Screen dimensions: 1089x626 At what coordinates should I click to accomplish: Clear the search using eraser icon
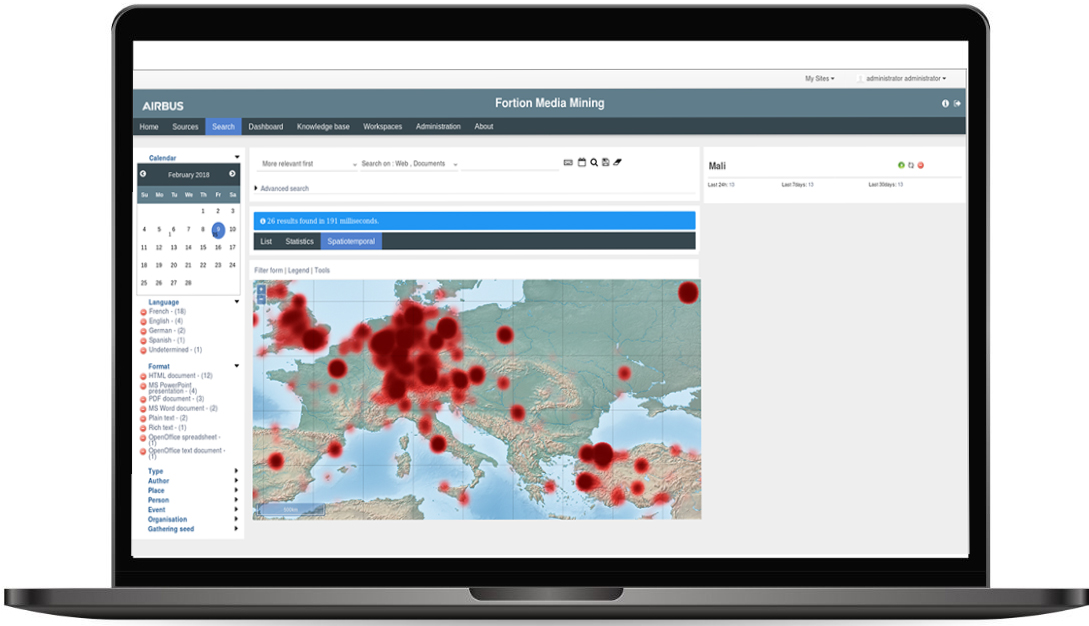618,162
